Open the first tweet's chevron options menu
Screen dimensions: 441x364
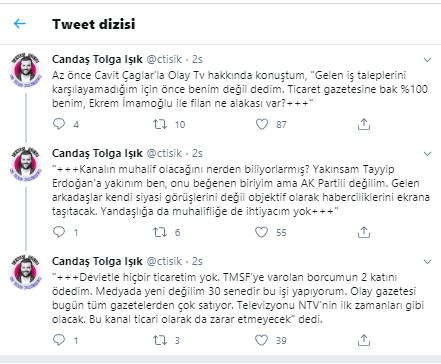[427, 60]
